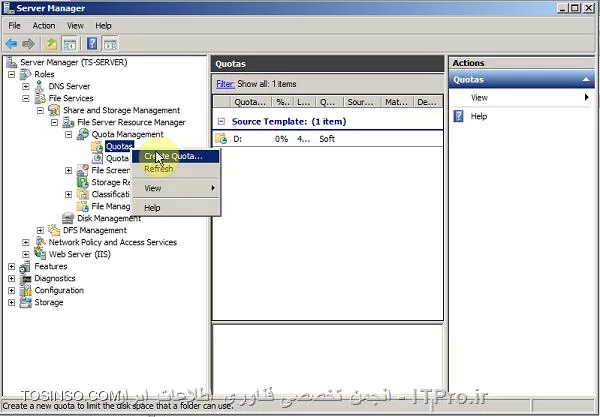Click the Soft quota type cell
Screen dimensions: 600x417
(327, 139)
